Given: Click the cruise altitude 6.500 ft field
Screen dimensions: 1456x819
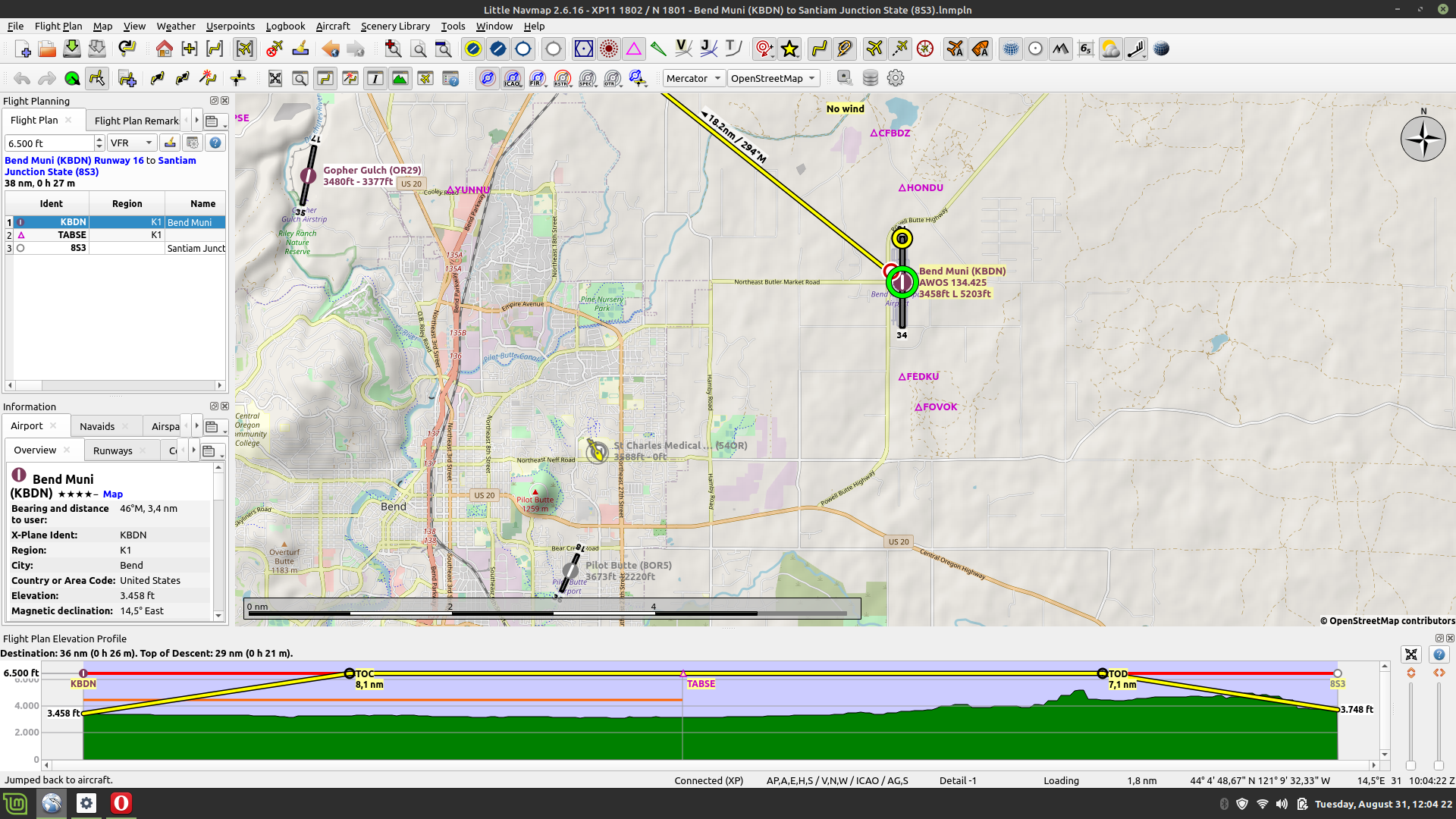Looking at the screenshot, I should (x=49, y=143).
